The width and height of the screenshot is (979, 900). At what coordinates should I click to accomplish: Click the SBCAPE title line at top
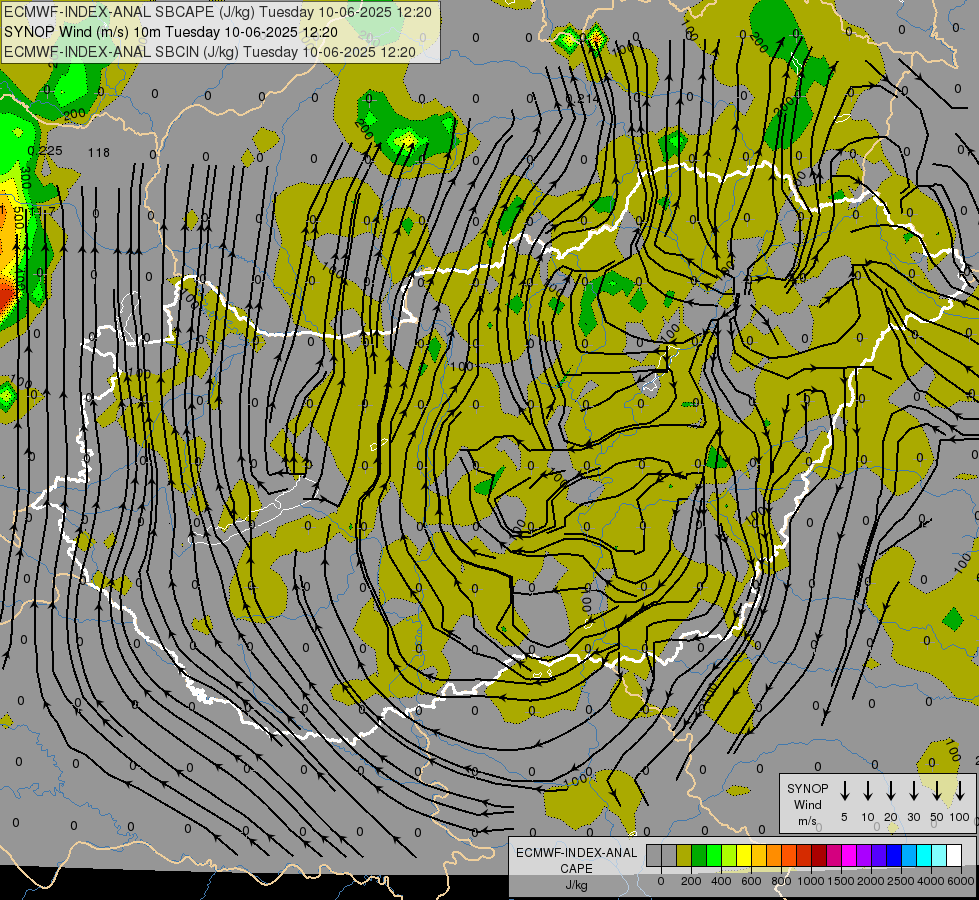[218, 12]
